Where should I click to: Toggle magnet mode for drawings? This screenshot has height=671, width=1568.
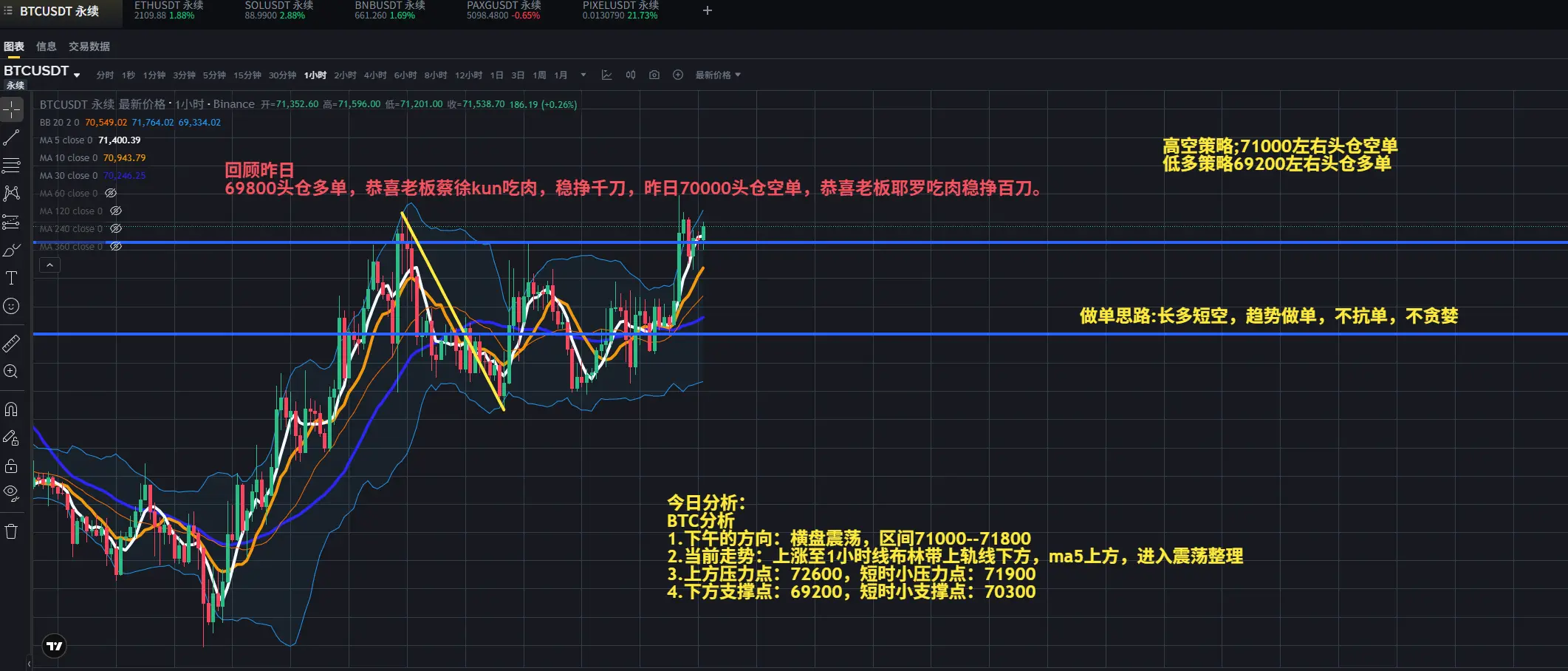tap(12, 409)
